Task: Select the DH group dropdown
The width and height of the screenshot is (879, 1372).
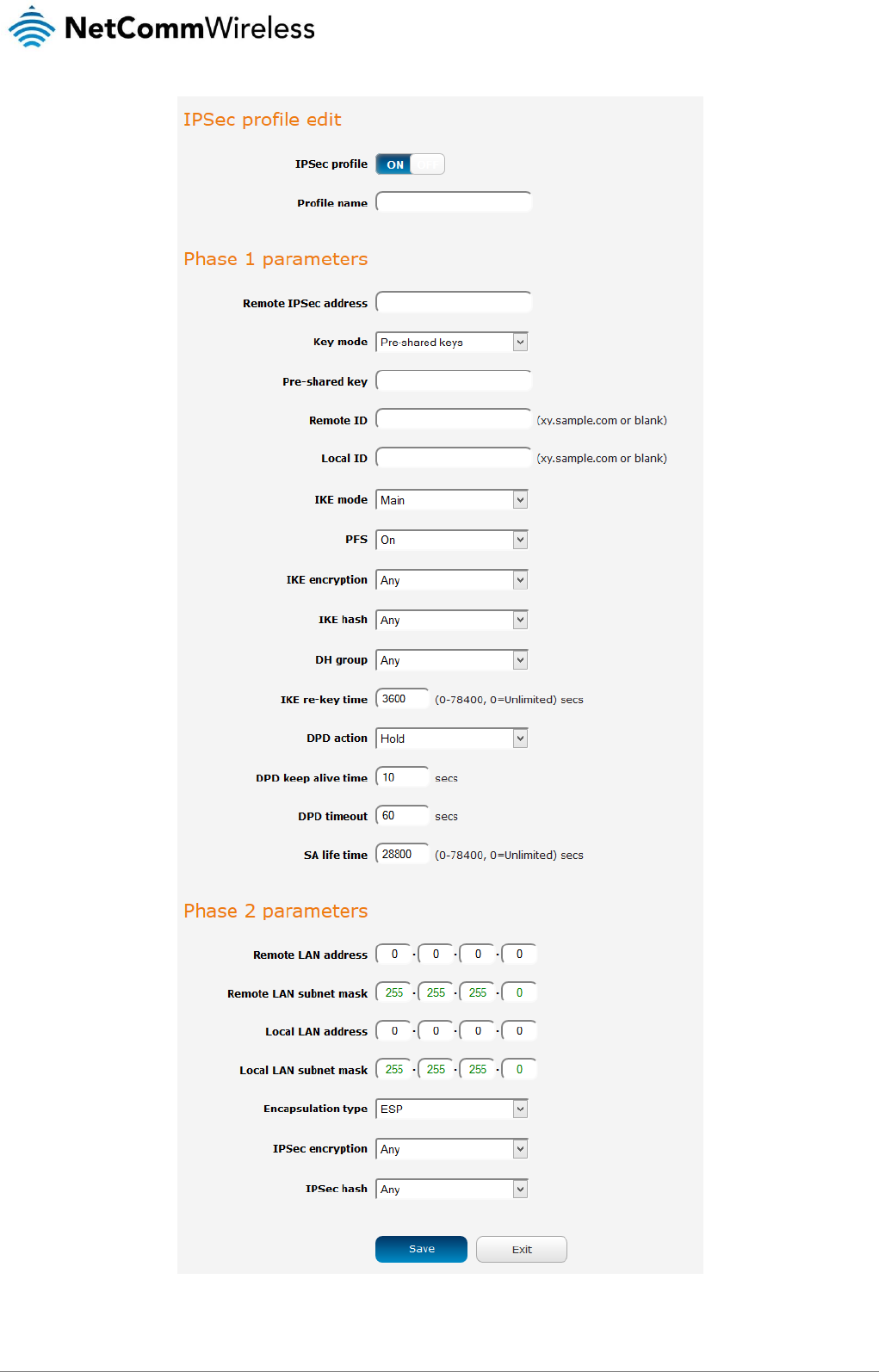Action: pos(452,660)
